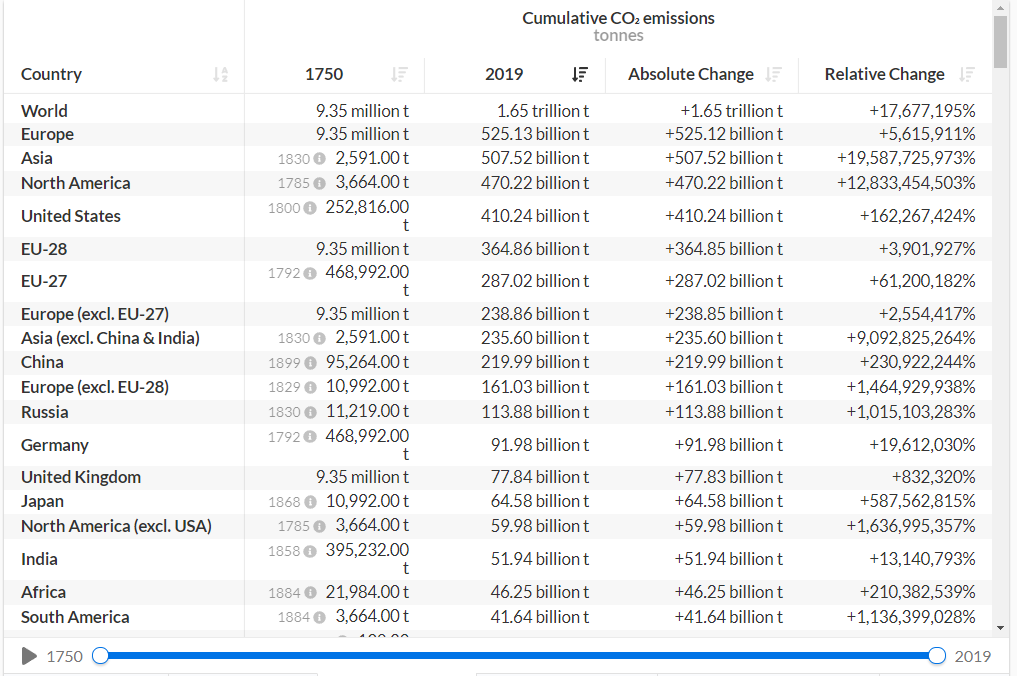Click the 2019 end slider handle
This screenshot has width=1017, height=676.
tap(937, 656)
